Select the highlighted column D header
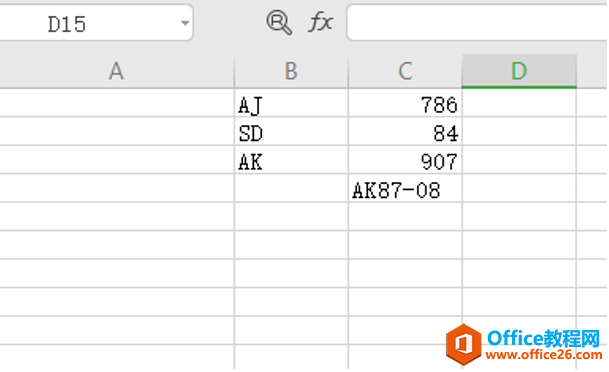This screenshot has height=372, width=609. point(519,71)
